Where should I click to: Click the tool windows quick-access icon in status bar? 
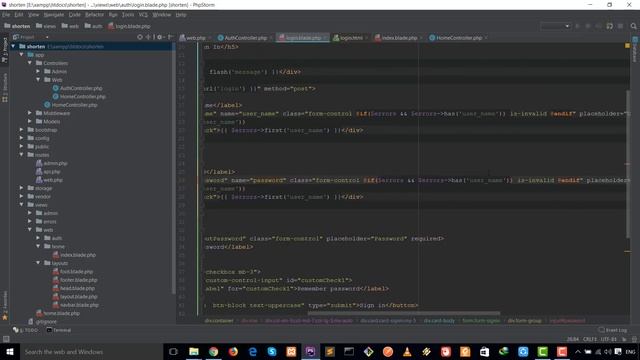tap(6, 339)
